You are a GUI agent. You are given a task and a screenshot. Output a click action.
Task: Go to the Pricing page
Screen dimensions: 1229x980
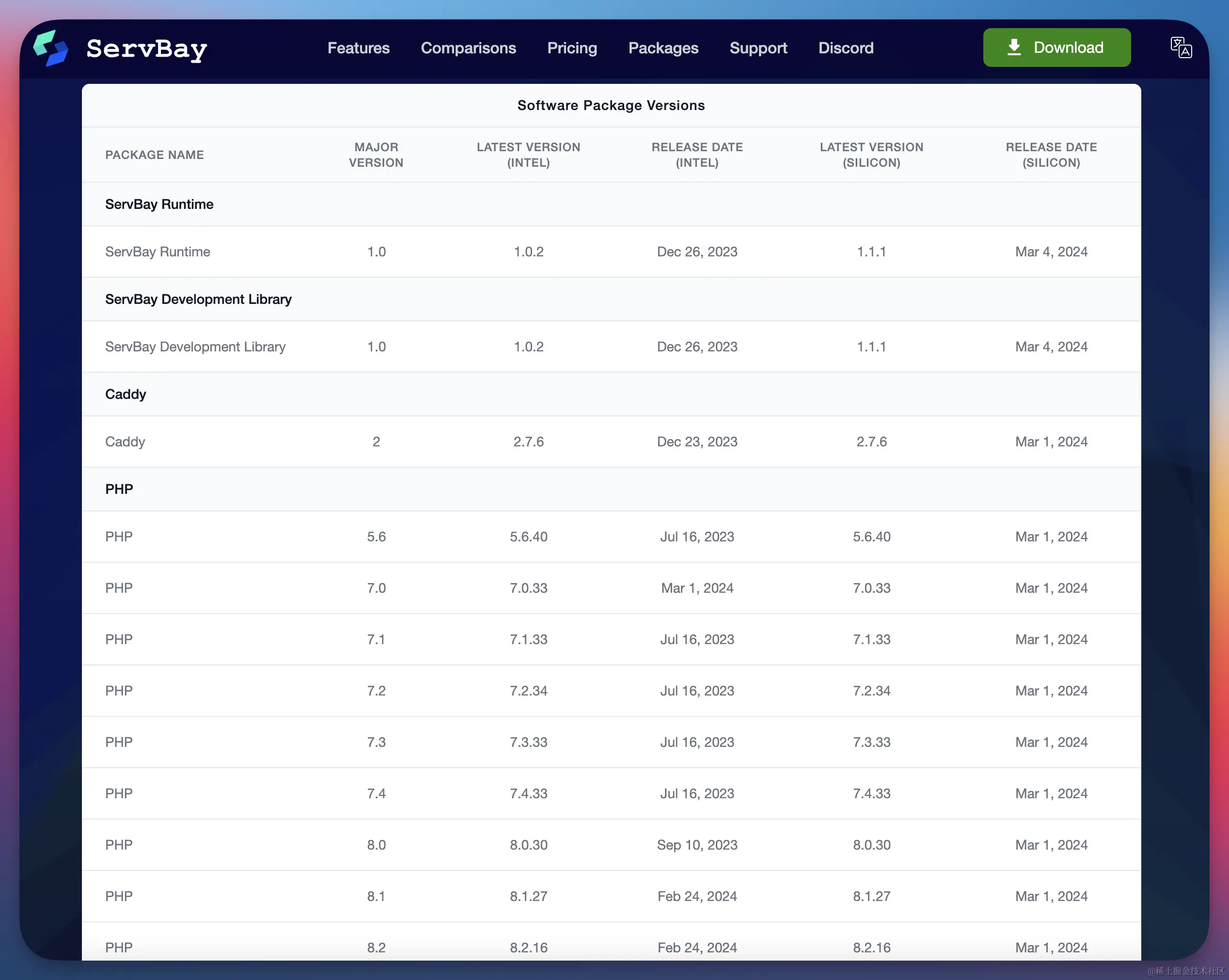(x=572, y=48)
